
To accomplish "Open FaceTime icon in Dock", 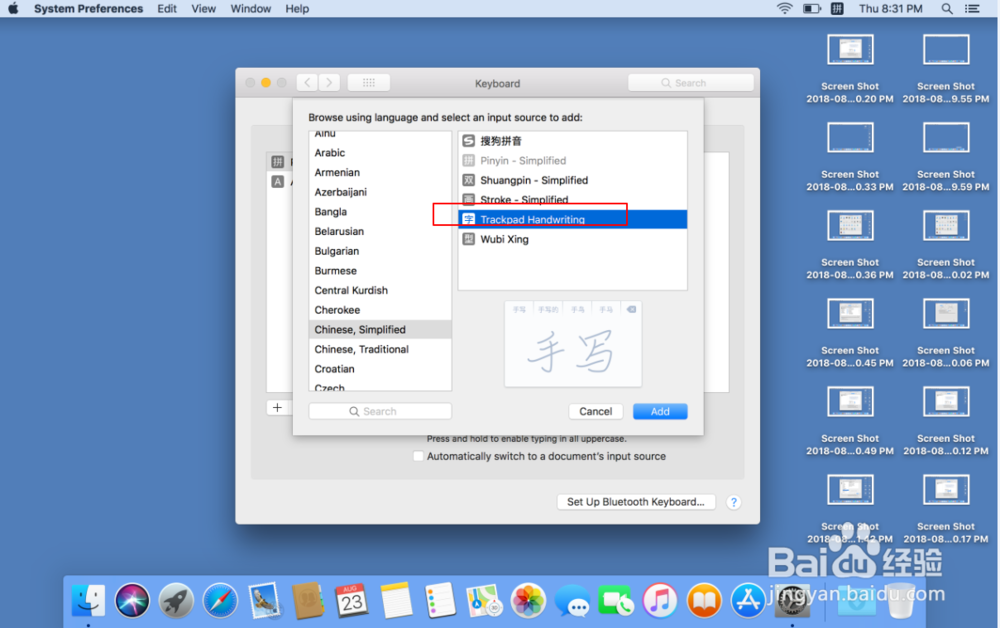I will tap(616, 600).
